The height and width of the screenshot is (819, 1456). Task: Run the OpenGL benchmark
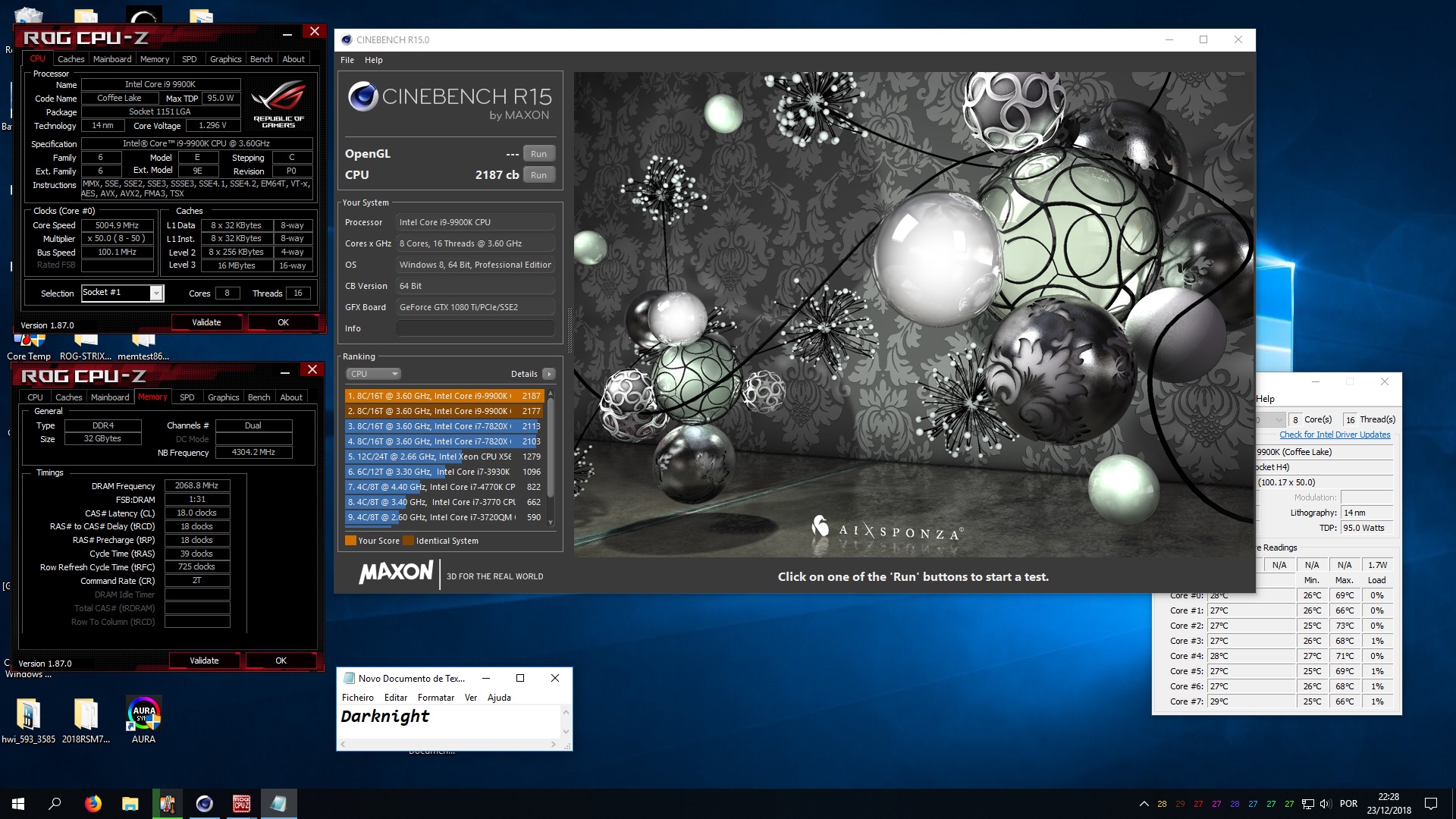pos(538,154)
